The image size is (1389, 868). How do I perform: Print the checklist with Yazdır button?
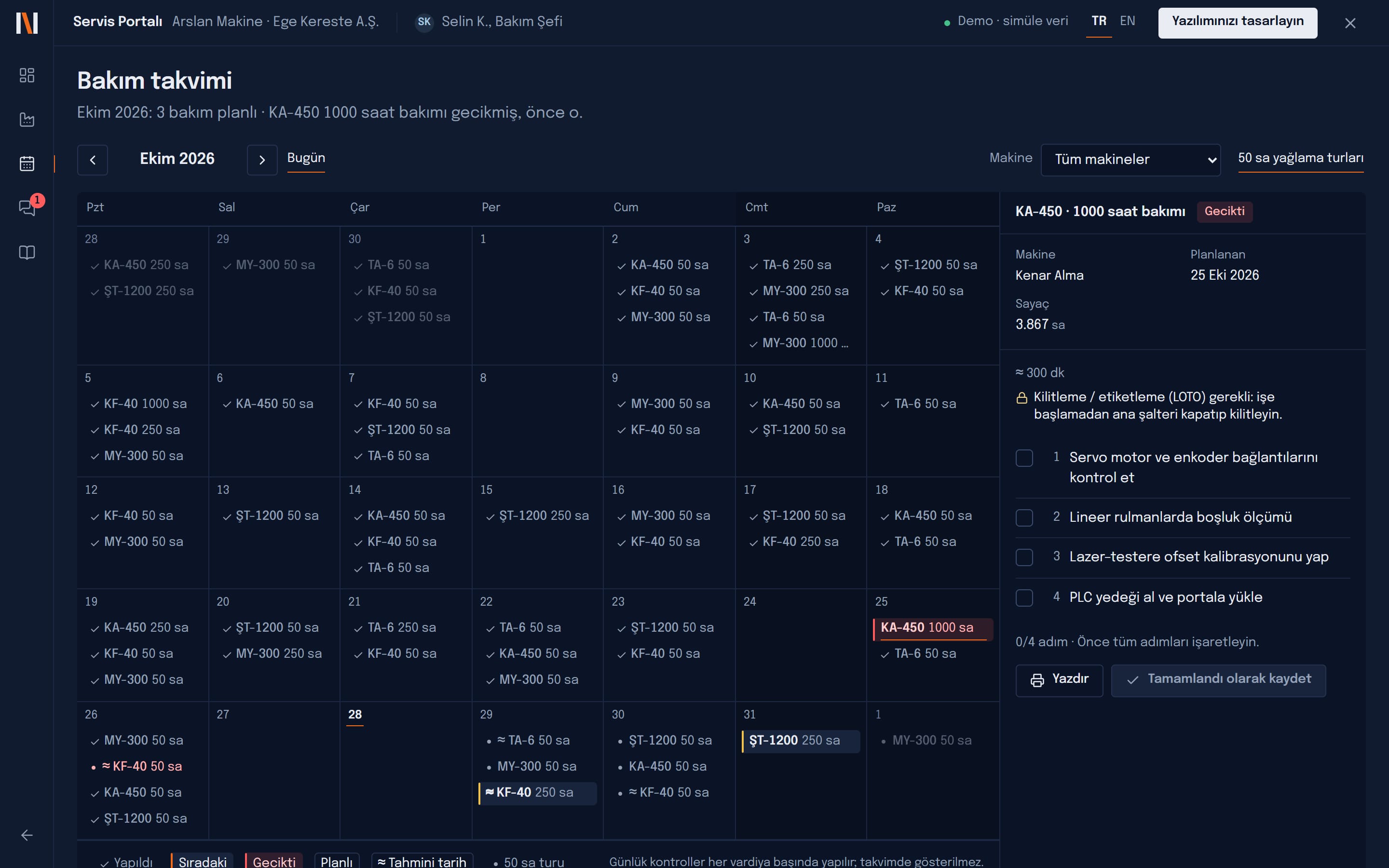click(1059, 680)
